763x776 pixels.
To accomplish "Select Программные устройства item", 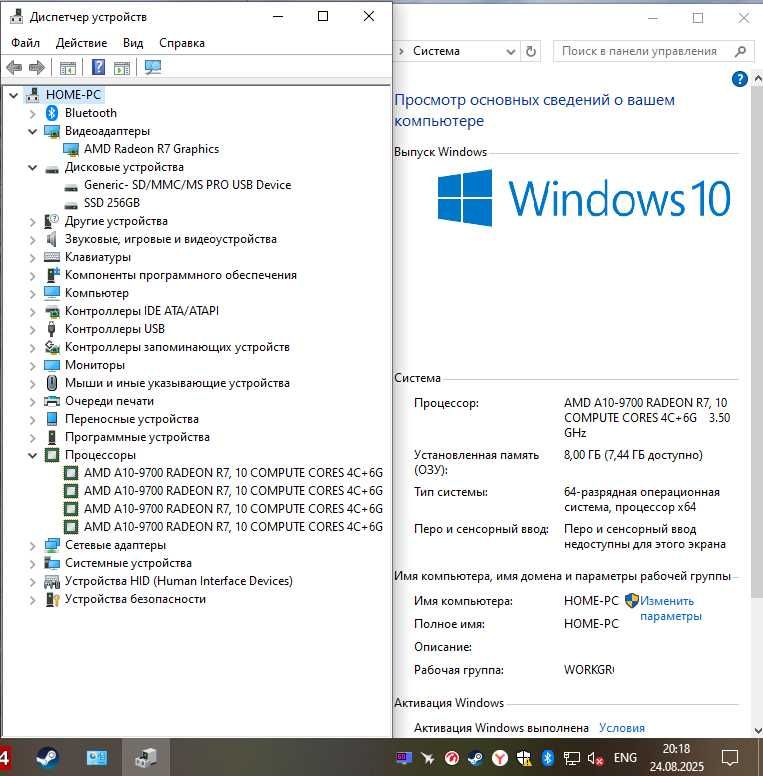I will [137, 437].
